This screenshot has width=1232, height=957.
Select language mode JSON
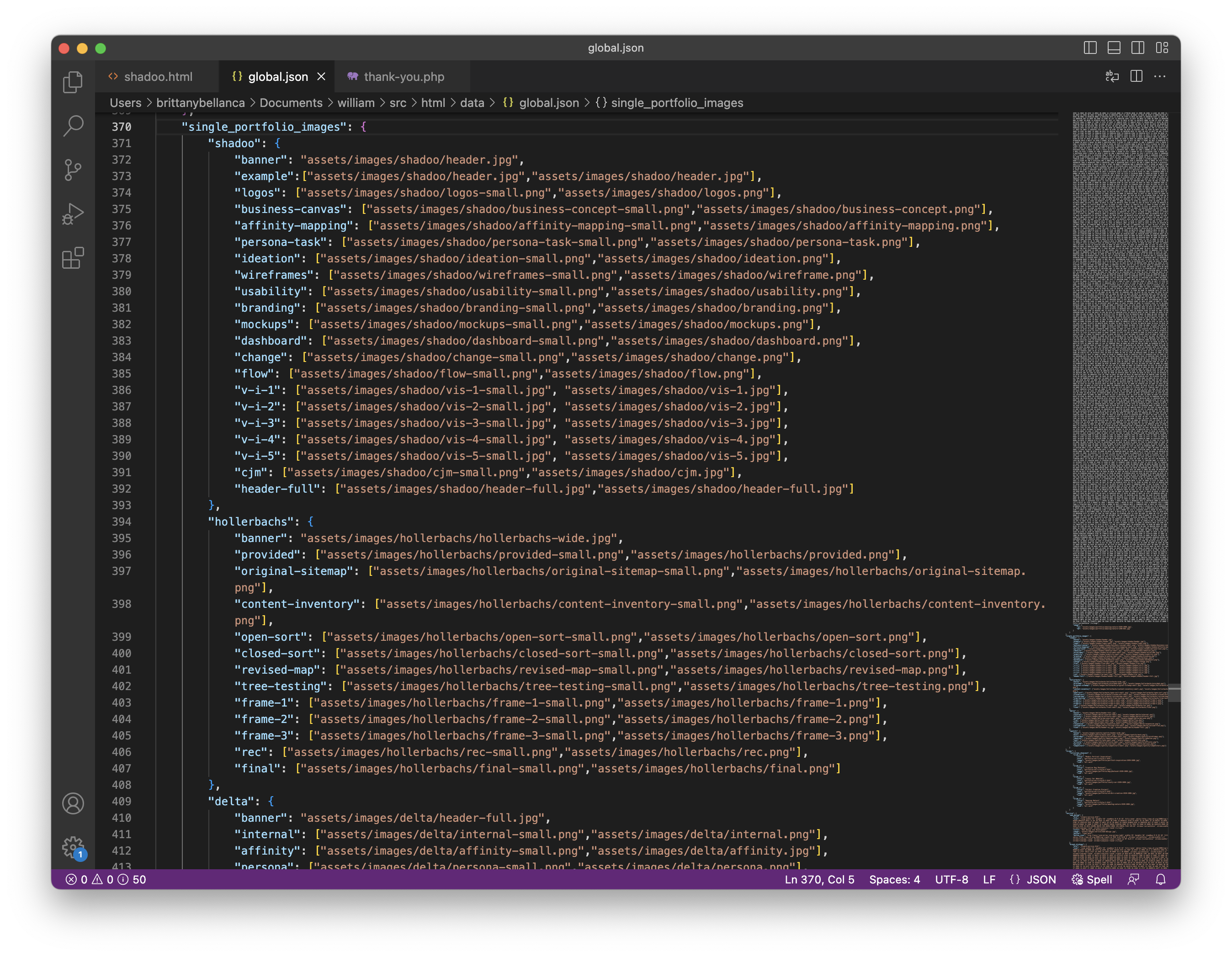point(1032,879)
